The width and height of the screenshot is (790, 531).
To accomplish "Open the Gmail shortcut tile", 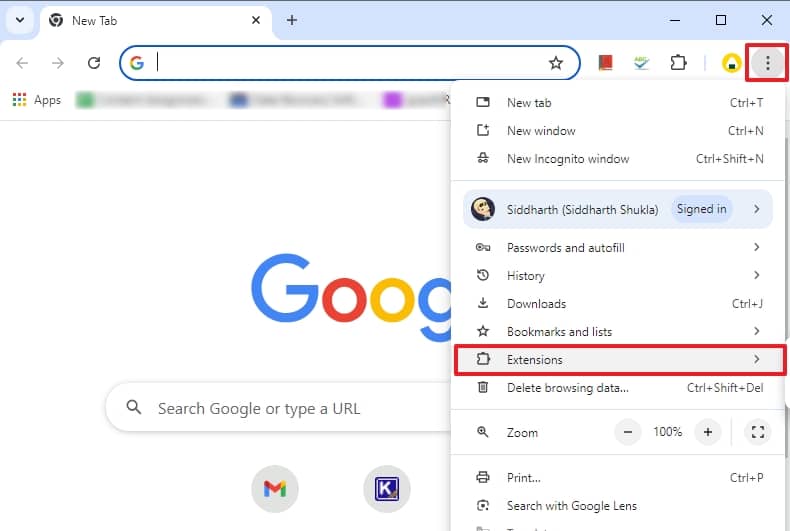I will click(x=275, y=489).
